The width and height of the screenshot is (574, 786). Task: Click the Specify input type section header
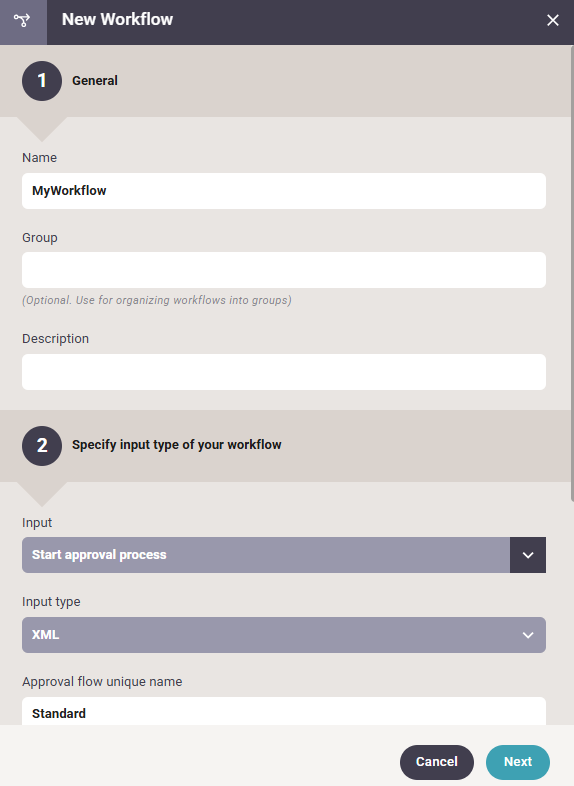(176, 445)
